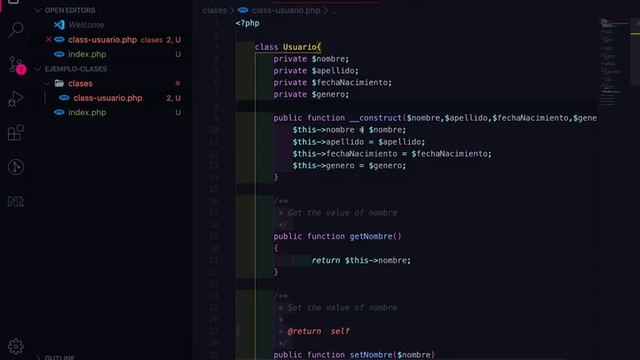Click on 'private $nombre;' line

(311, 59)
